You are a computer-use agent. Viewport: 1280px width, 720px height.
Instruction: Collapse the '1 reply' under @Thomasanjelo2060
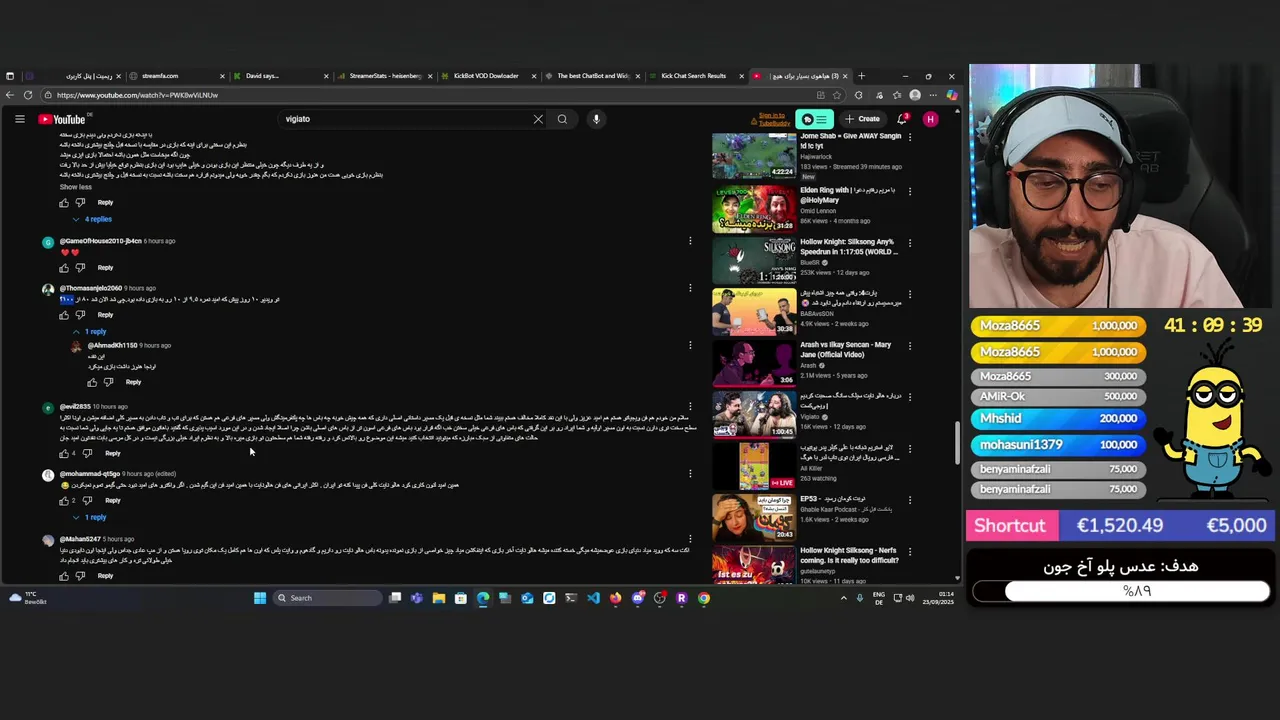(x=90, y=331)
